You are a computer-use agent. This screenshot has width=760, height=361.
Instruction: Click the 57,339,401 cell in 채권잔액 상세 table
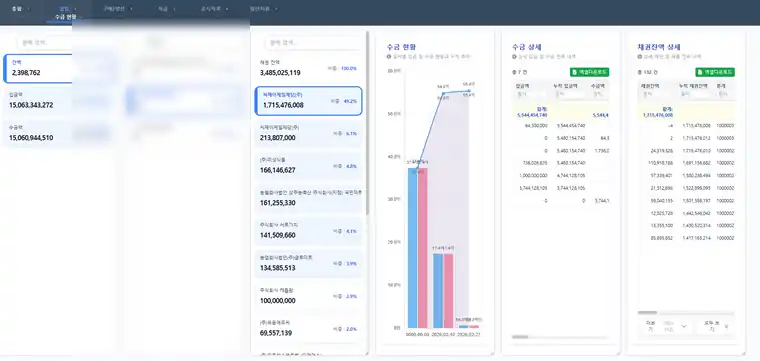click(662, 175)
